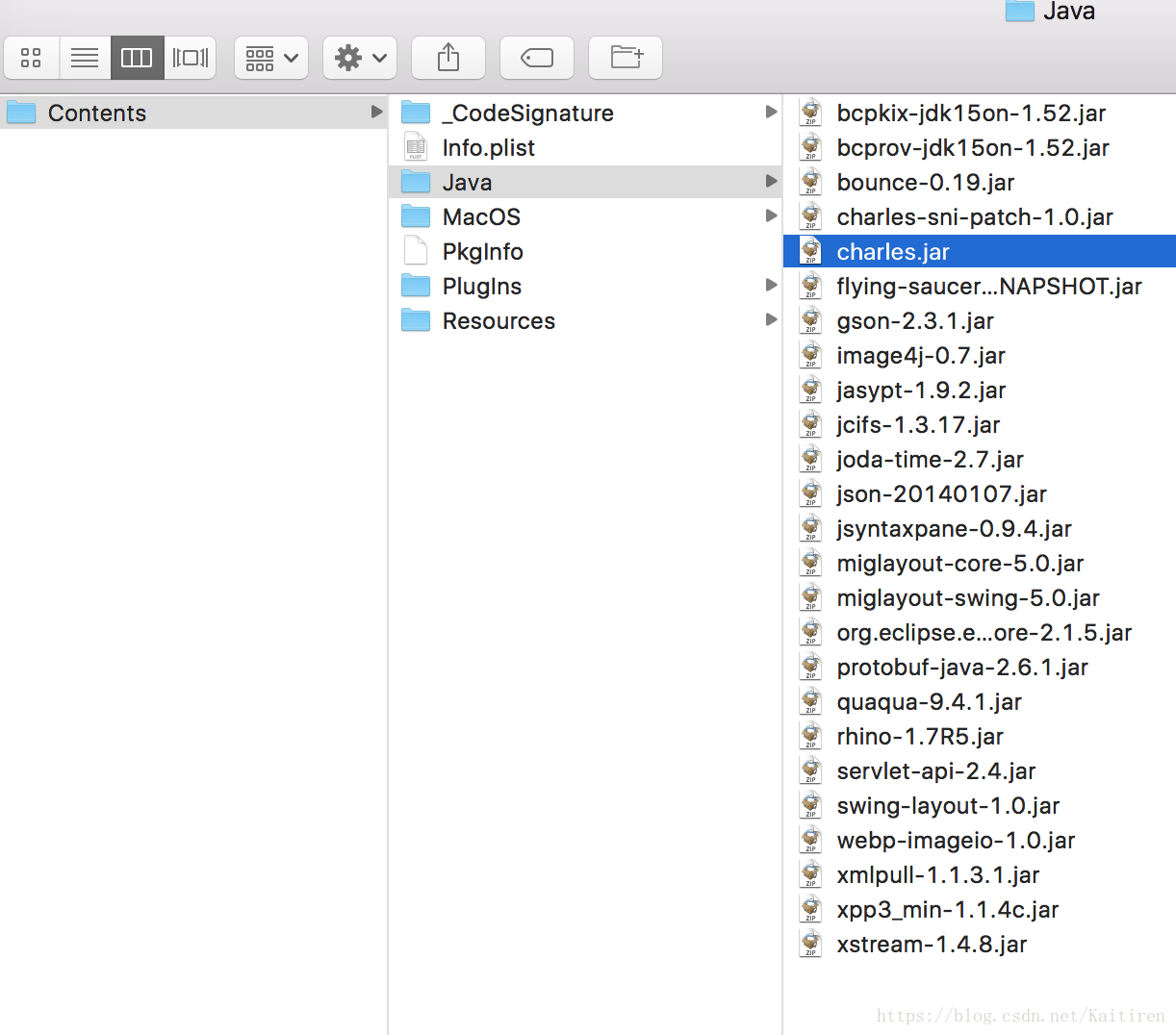Click the MacOS folder icon
The height and width of the screenshot is (1035, 1176).
point(416,216)
